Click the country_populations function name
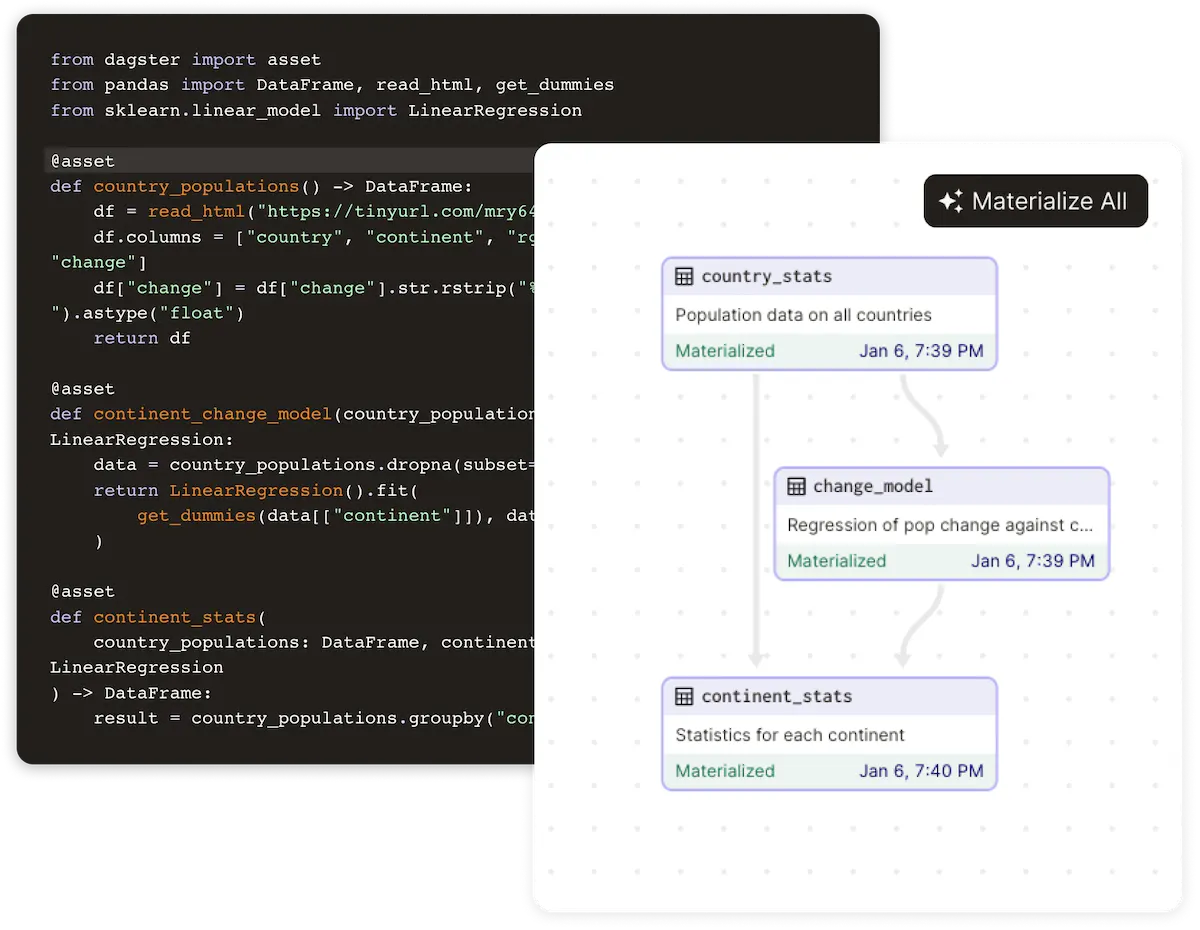This screenshot has width=1200, height=930. tap(197, 186)
